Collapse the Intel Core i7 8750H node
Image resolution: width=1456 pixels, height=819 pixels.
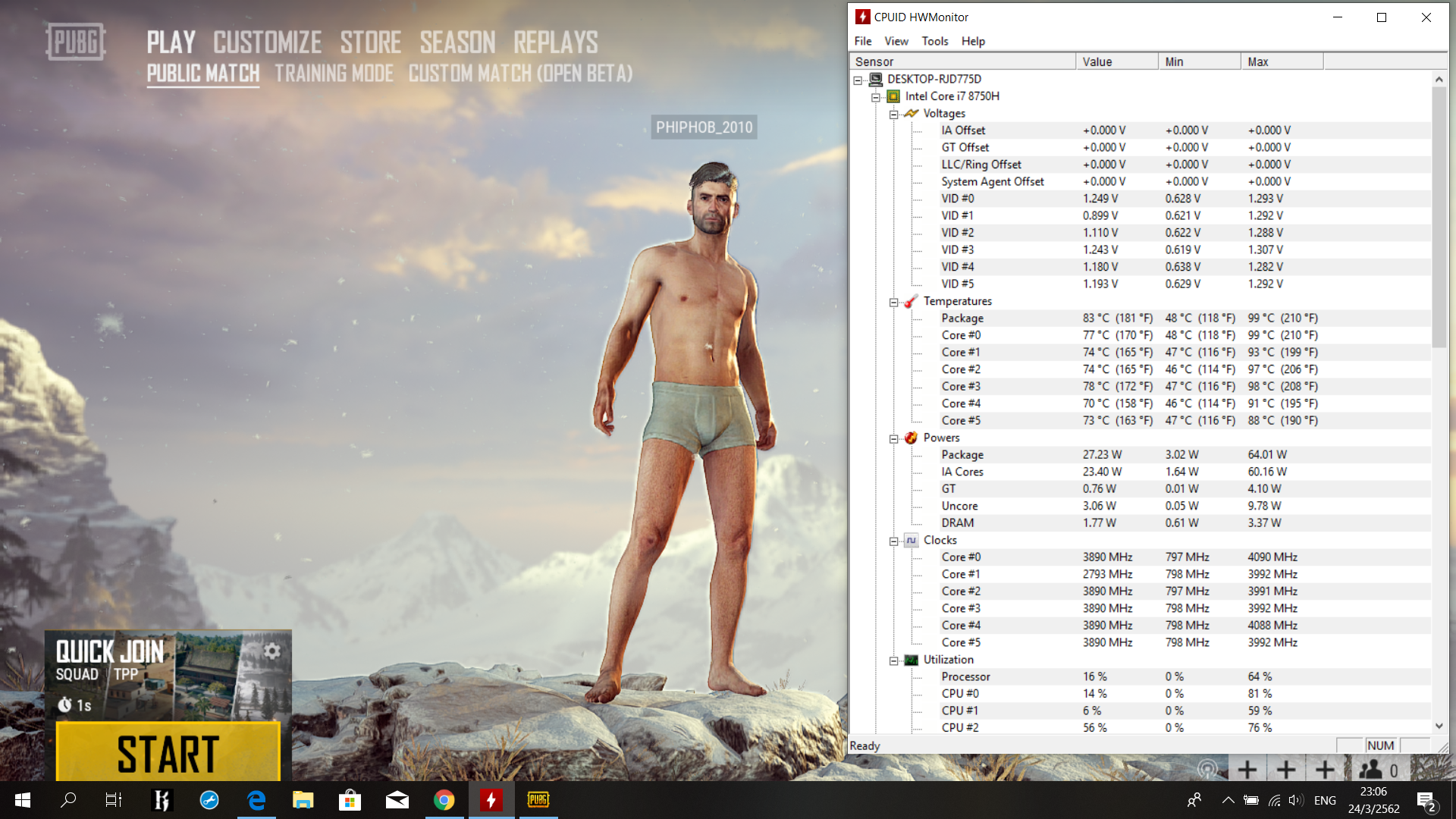tap(875, 97)
